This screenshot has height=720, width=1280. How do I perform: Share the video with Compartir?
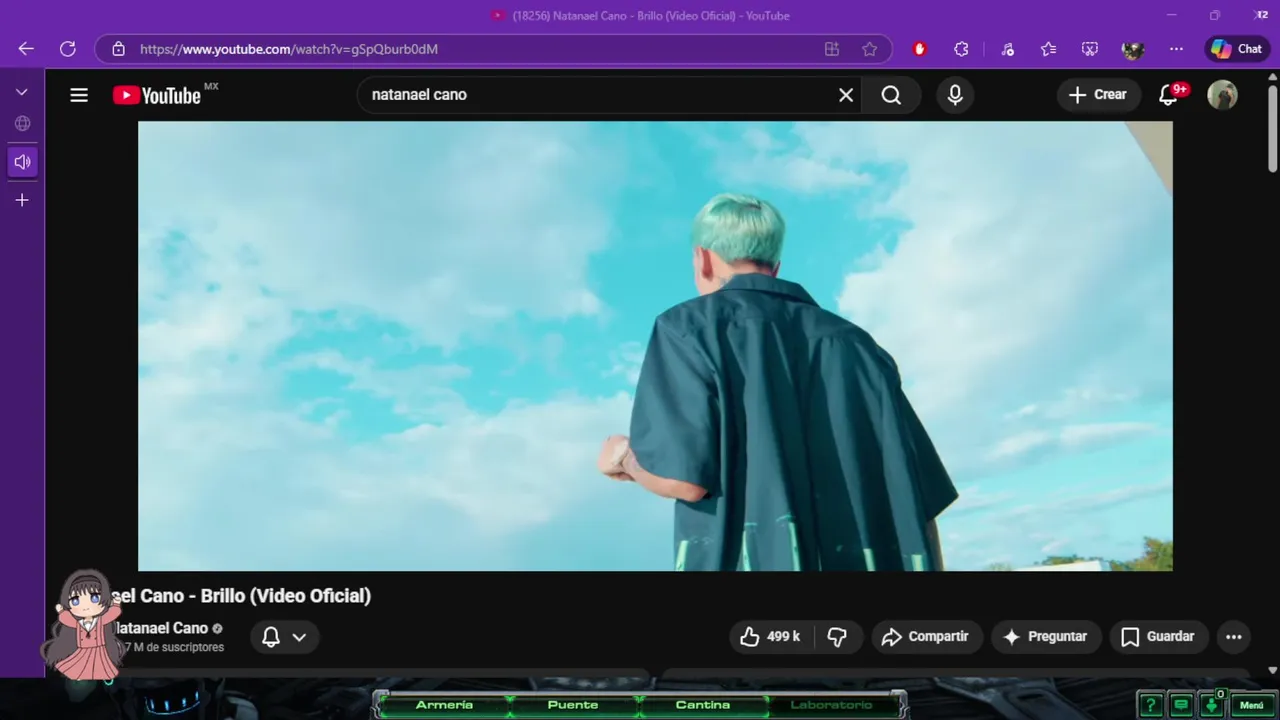pyautogui.click(x=926, y=637)
